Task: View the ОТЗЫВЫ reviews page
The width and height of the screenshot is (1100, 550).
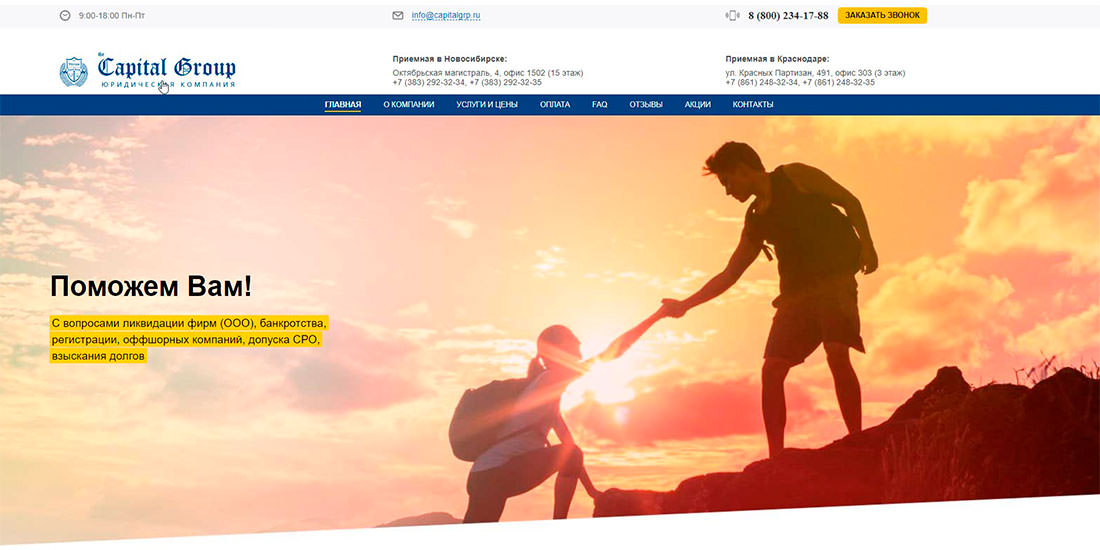Action: click(646, 104)
